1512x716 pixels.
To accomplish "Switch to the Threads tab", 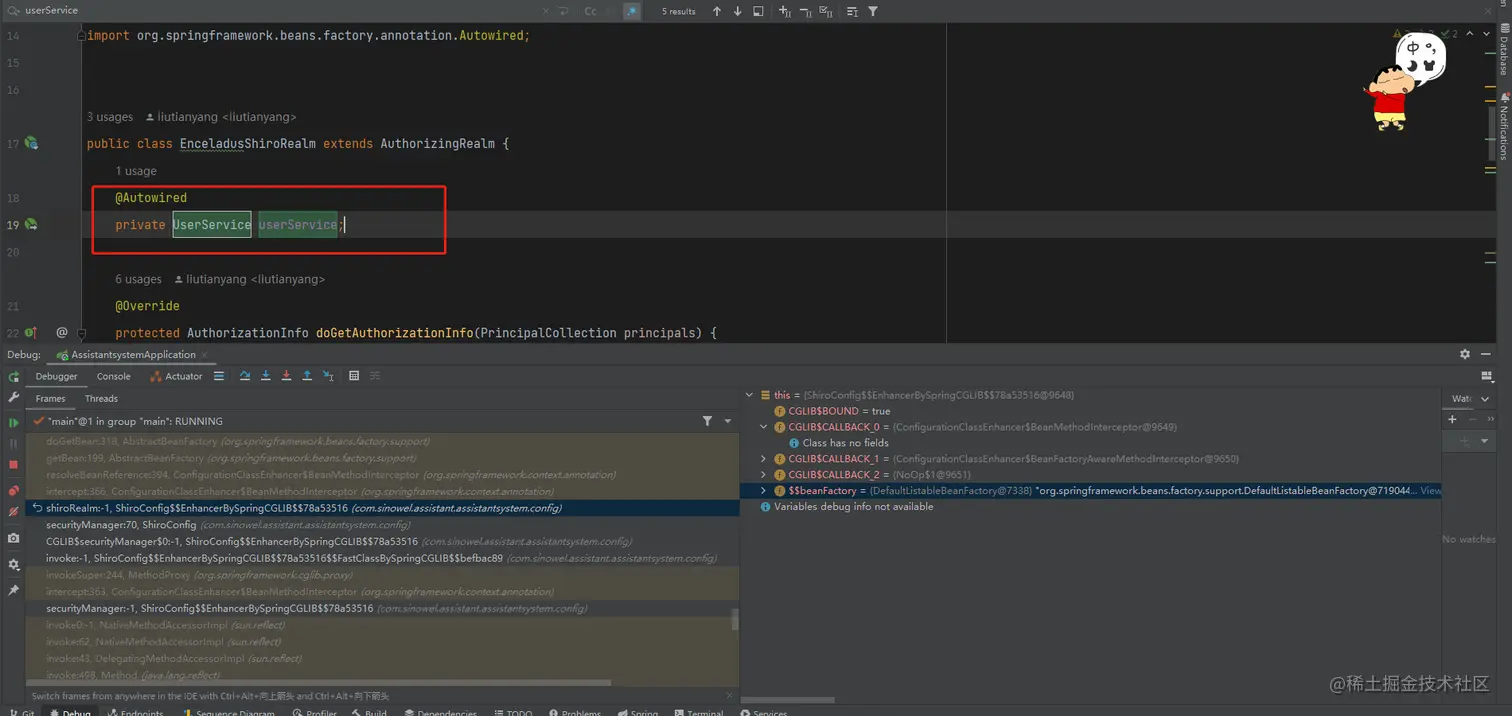I will 101,398.
